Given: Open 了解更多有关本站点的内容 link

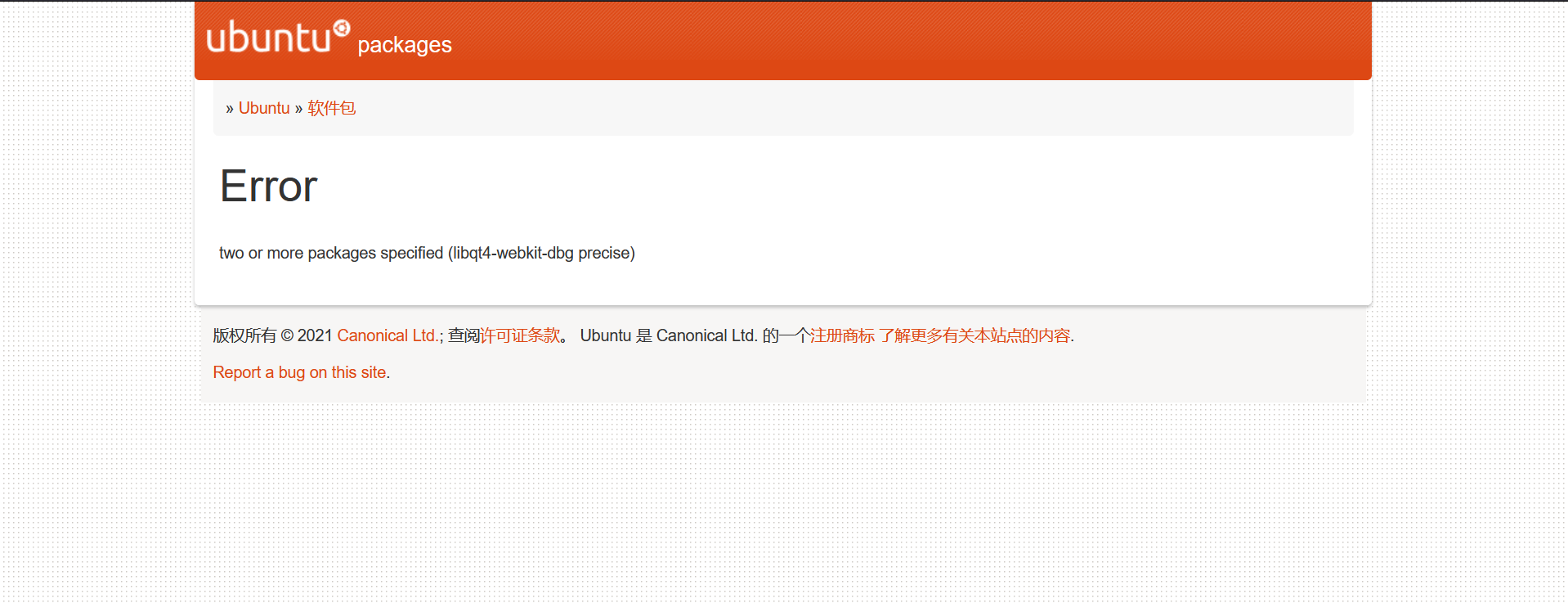Looking at the screenshot, I should click(x=974, y=335).
